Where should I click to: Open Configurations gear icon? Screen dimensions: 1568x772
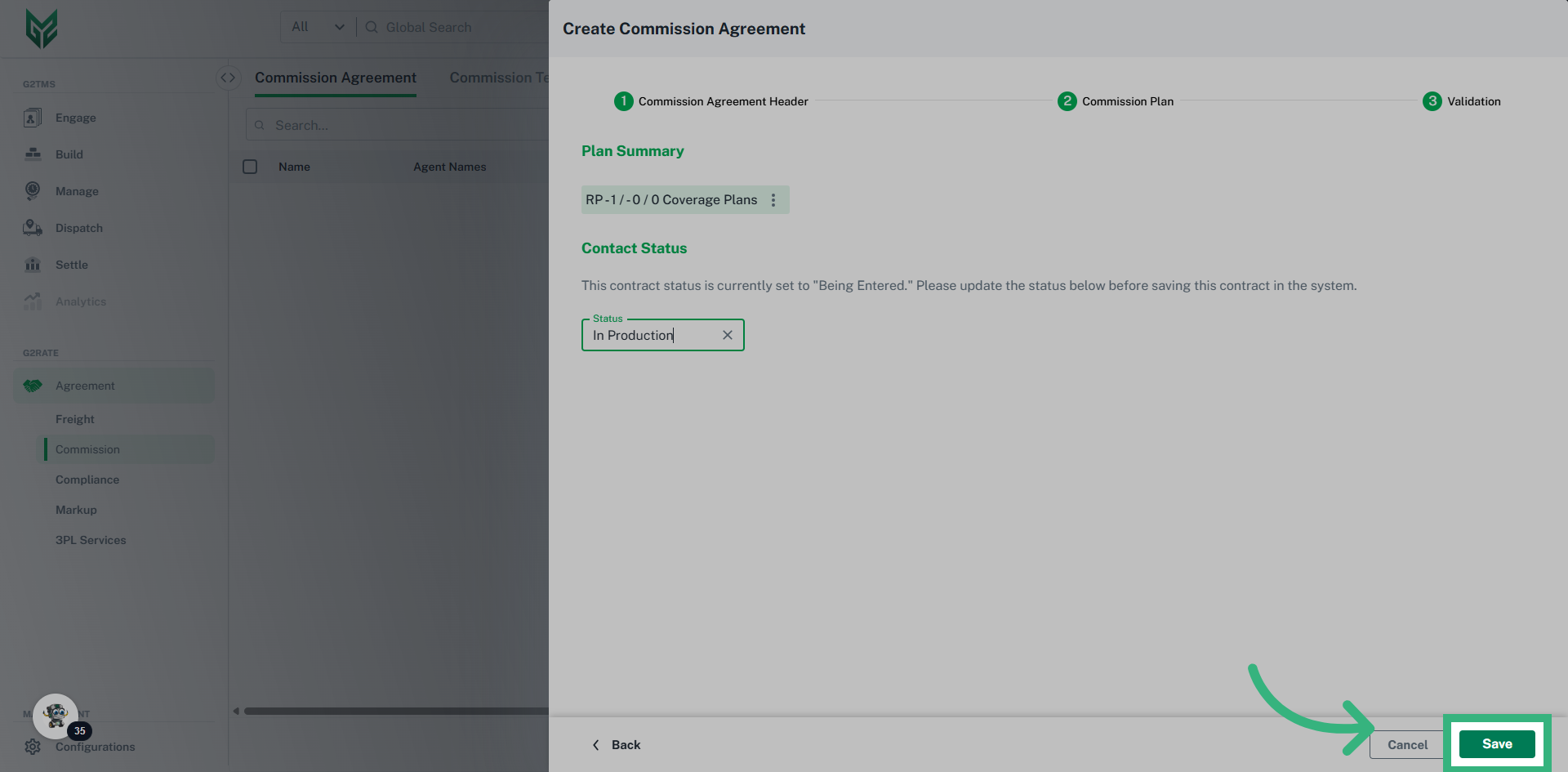tap(33, 747)
